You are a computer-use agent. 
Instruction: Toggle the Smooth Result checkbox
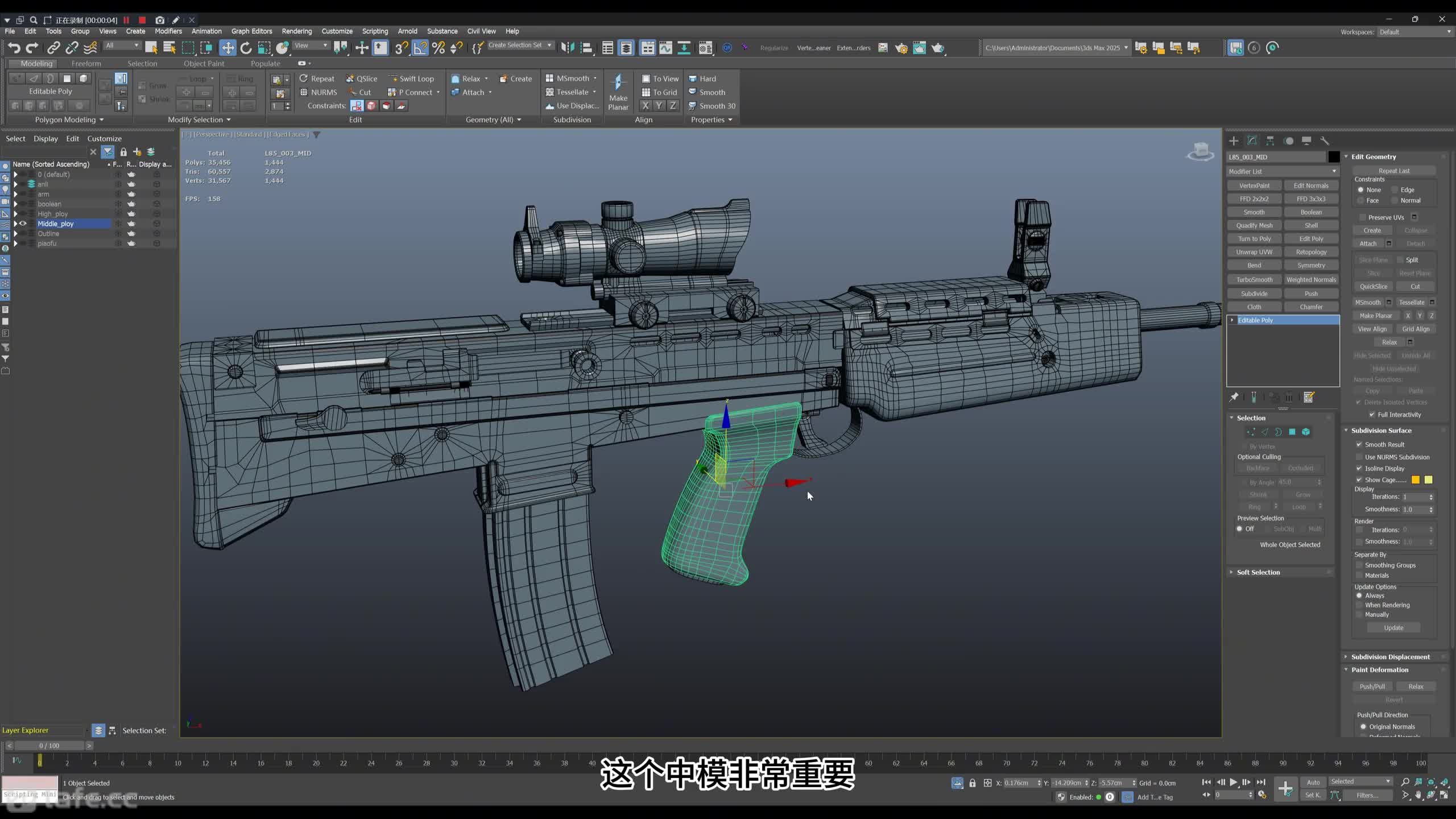[x=1359, y=445]
